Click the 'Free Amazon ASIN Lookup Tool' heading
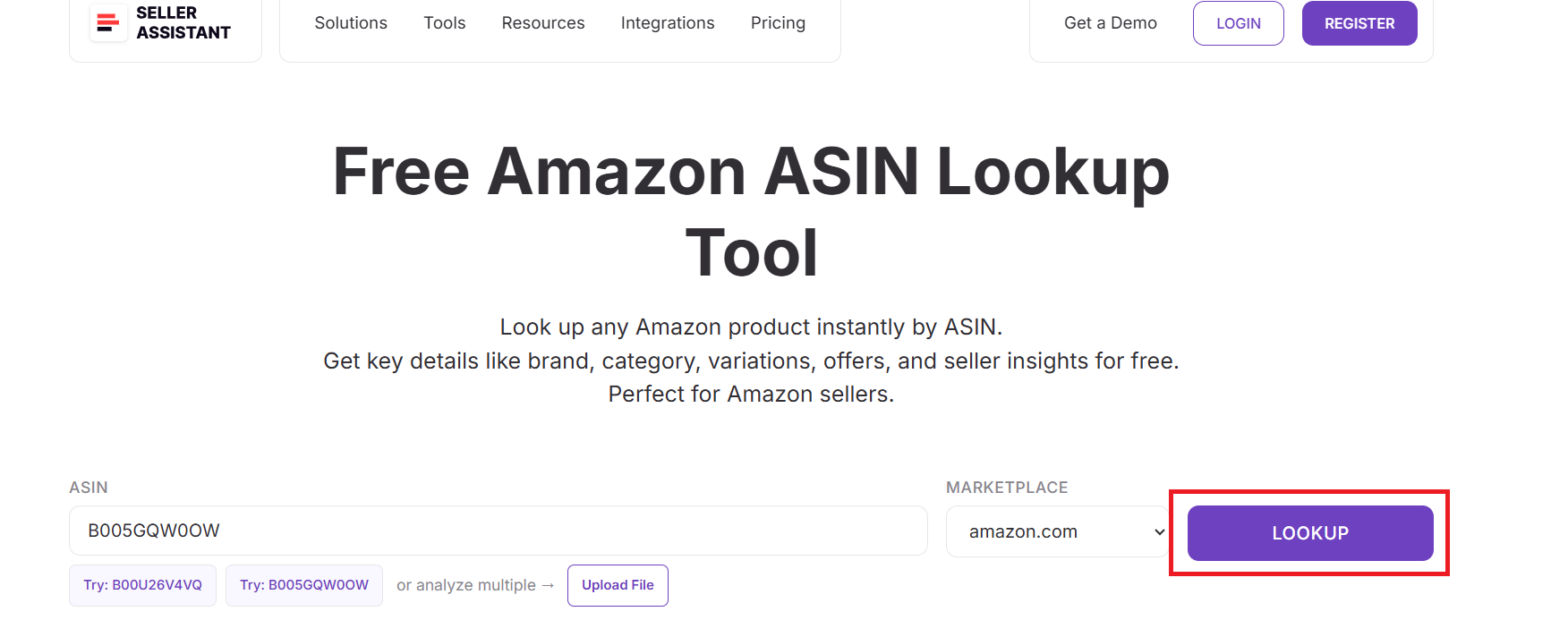Screen dimensions: 1568x637 click(x=751, y=211)
